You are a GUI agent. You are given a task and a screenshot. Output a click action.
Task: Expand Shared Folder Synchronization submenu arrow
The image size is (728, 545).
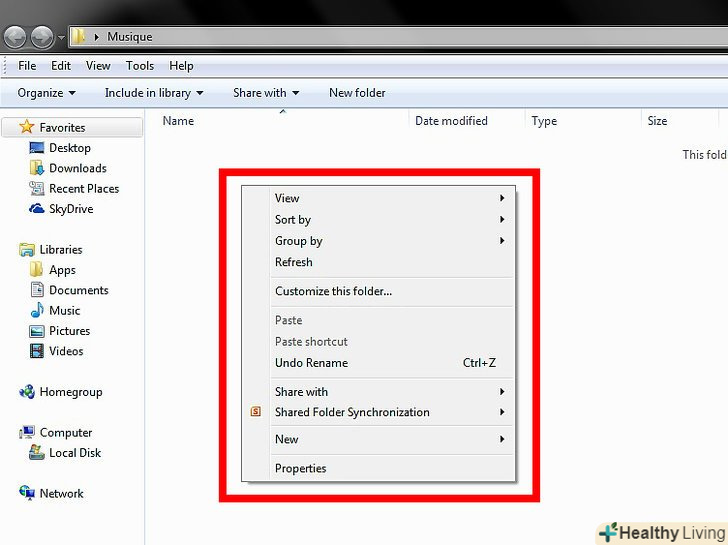click(x=502, y=412)
